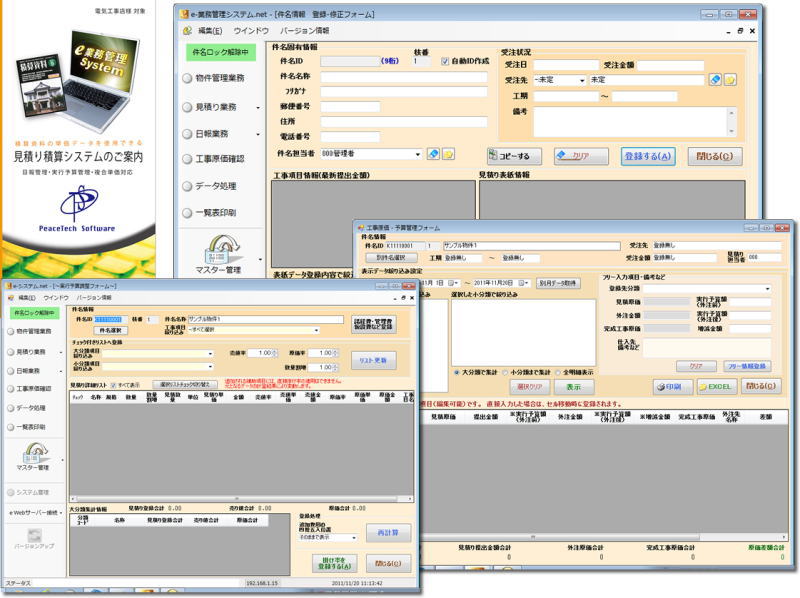Open the 受注先 dropdown showing -未定-
Viewport: 800px width, 598px height.
coord(582,79)
